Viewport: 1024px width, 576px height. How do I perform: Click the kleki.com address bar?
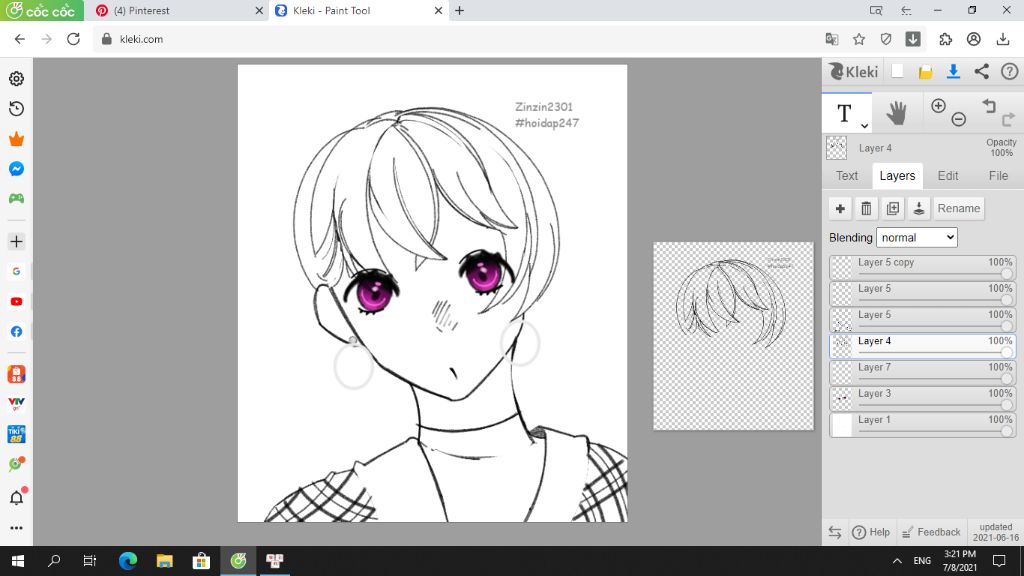457,39
